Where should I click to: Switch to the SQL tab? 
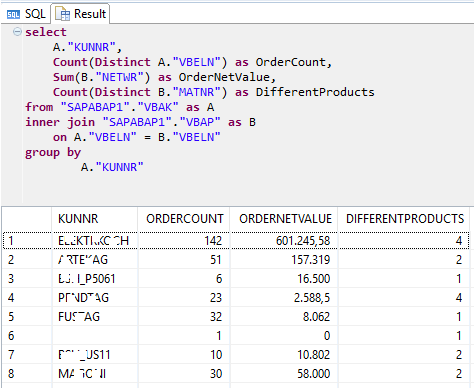pos(26,14)
